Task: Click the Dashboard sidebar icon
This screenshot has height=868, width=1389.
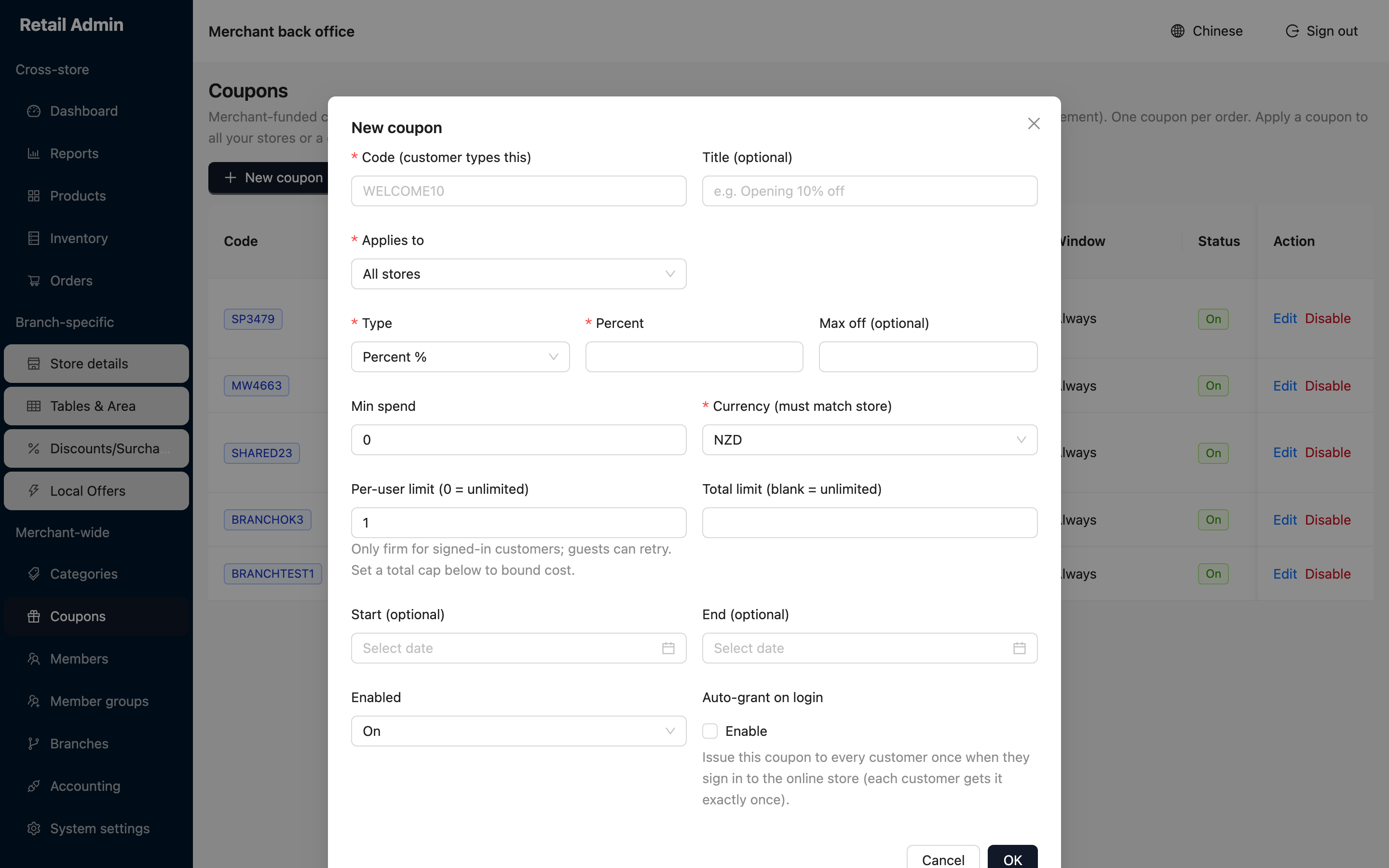Action: tap(34, 111)
